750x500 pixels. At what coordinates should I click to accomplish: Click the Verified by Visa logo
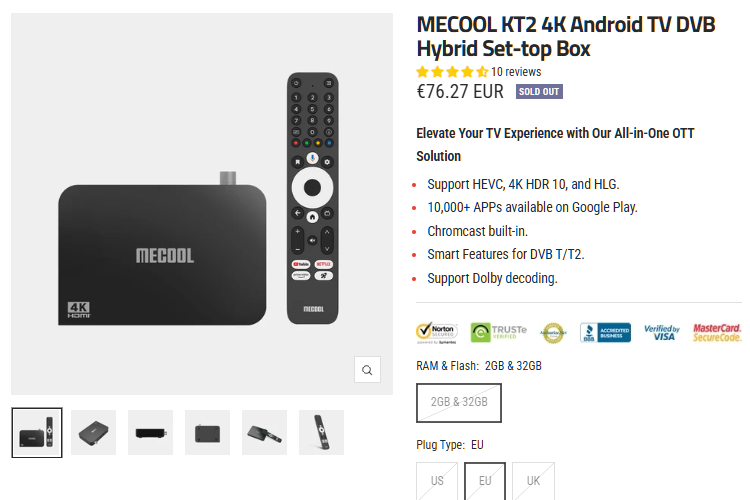pos(661,332)
